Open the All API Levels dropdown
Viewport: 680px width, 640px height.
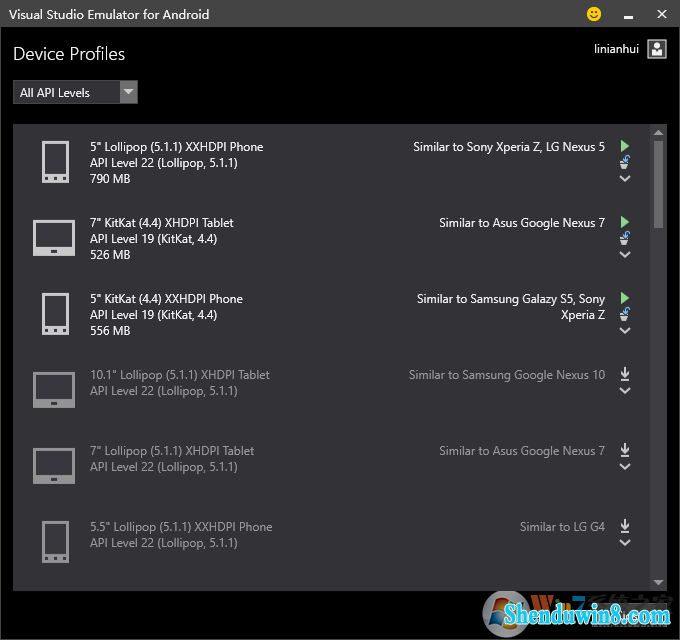click(x=75, y=92)
